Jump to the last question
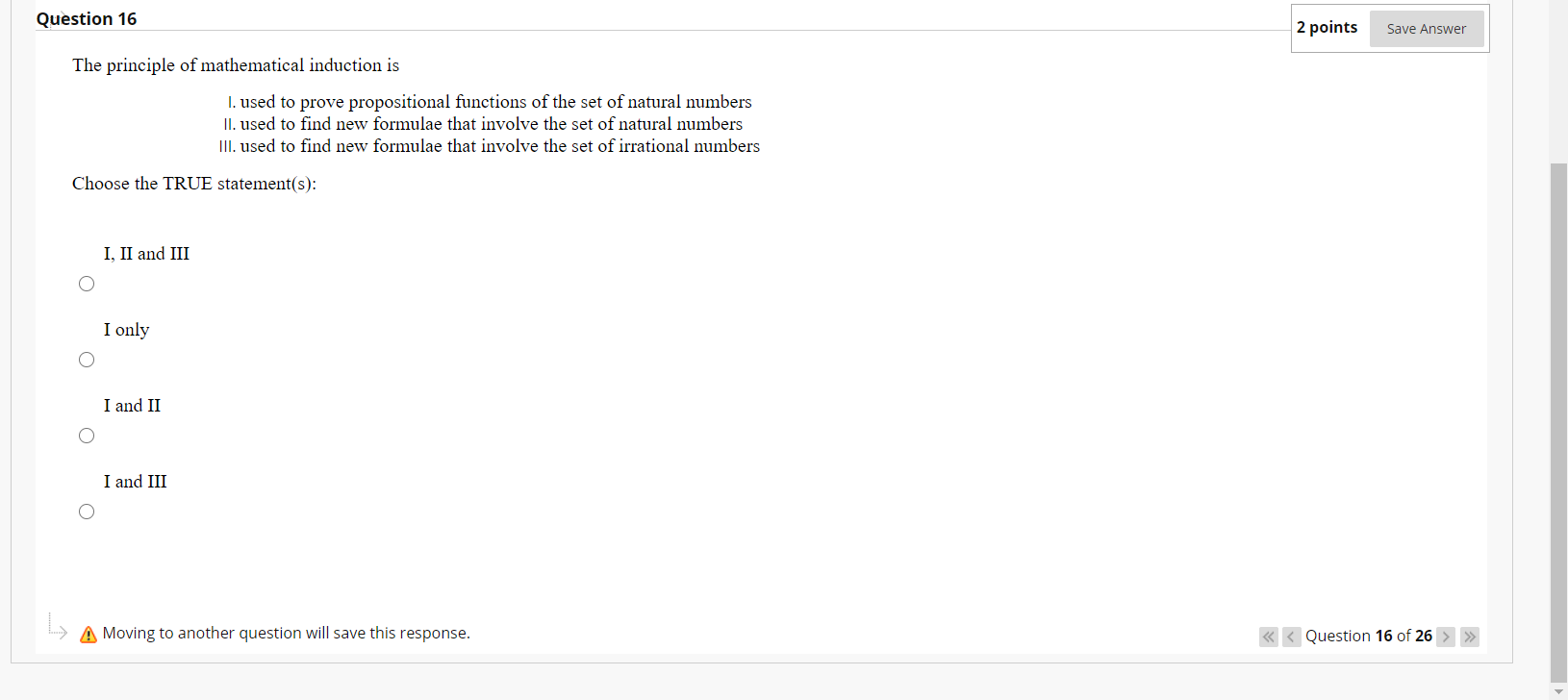 (1470, 636)
